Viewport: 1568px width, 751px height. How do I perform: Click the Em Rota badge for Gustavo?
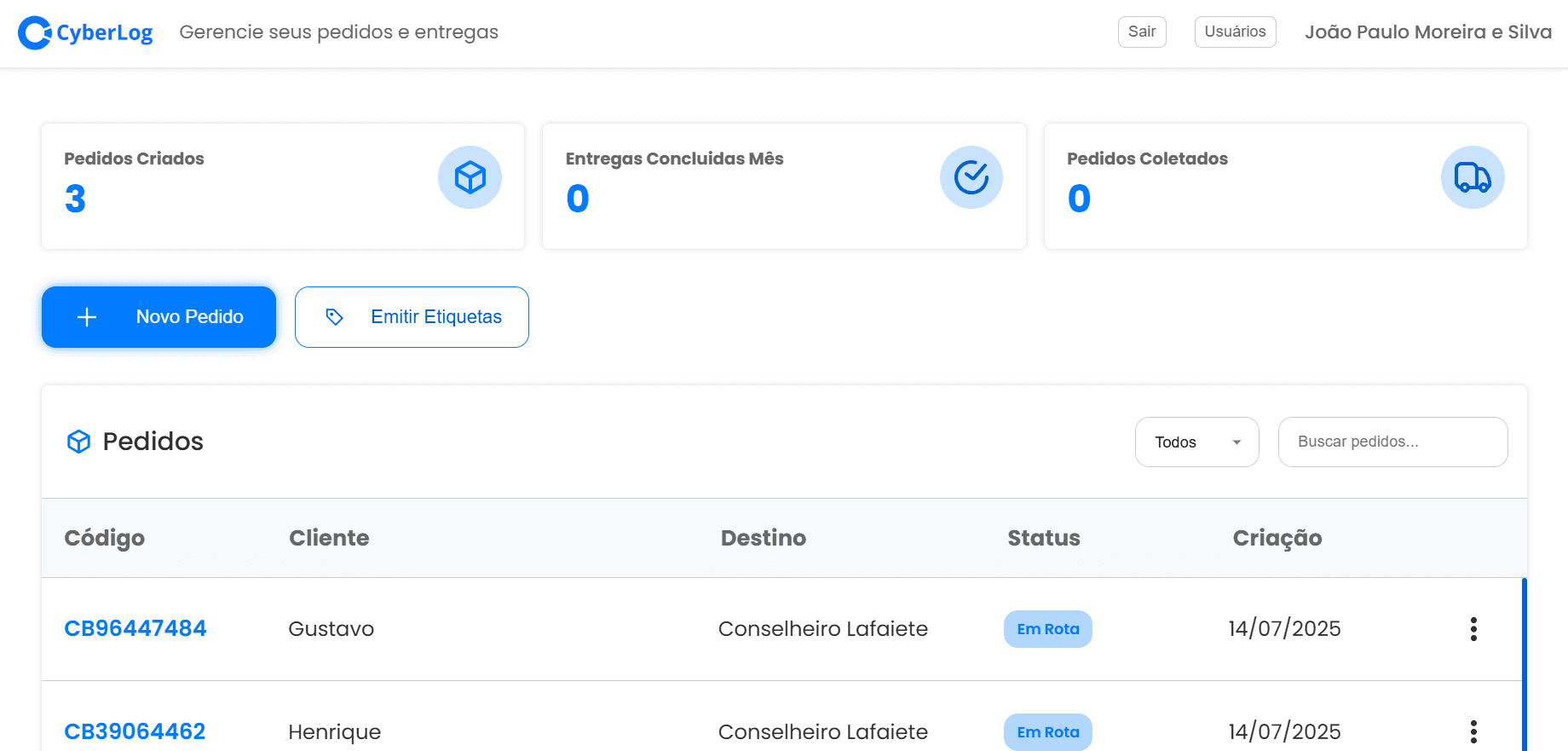point(1047,629)
